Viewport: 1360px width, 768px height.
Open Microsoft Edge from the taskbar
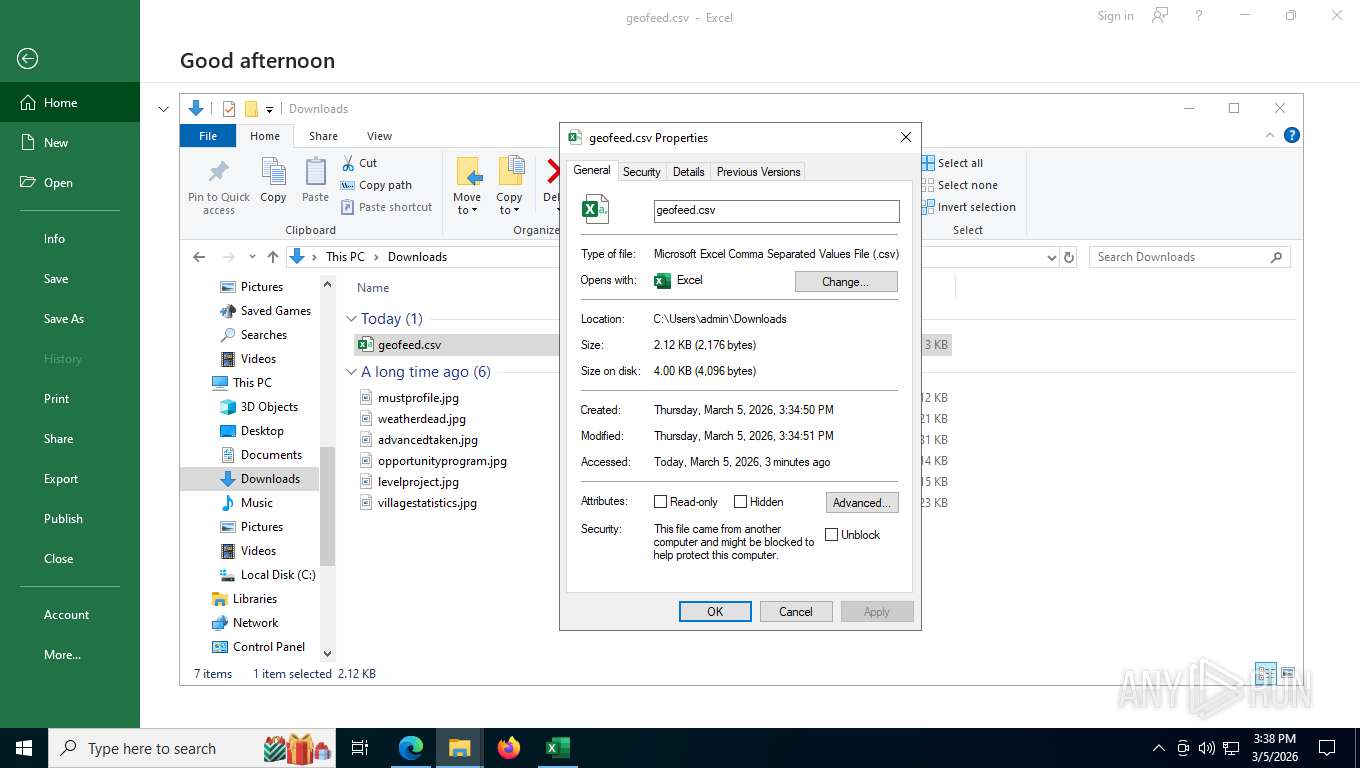[411, 748]
